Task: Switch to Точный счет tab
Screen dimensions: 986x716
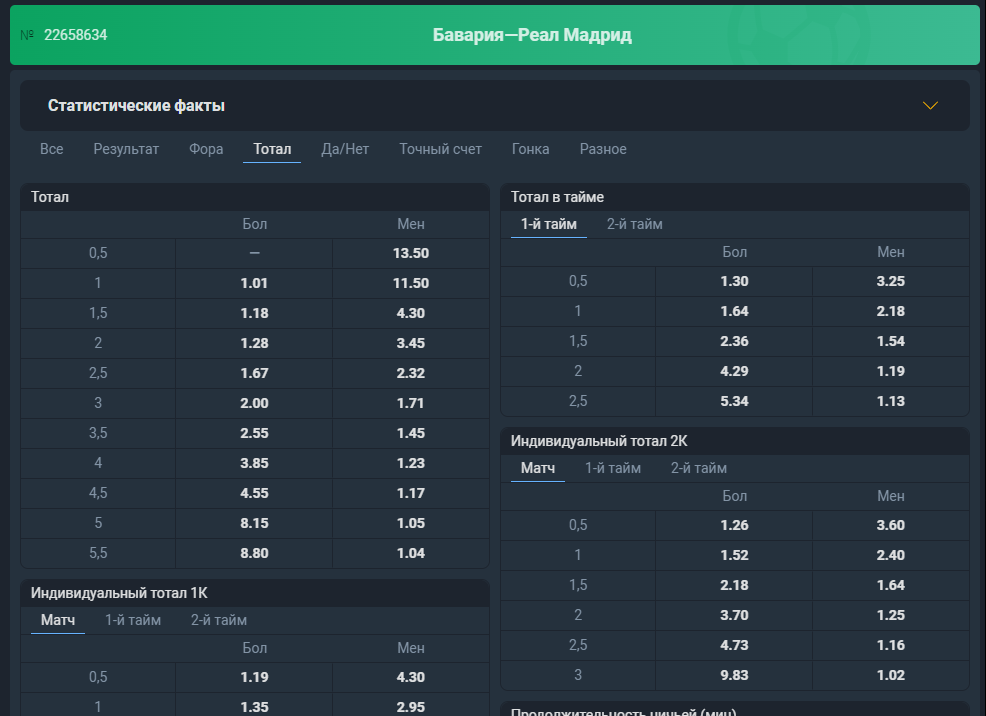Action: [x=440, y=149]
